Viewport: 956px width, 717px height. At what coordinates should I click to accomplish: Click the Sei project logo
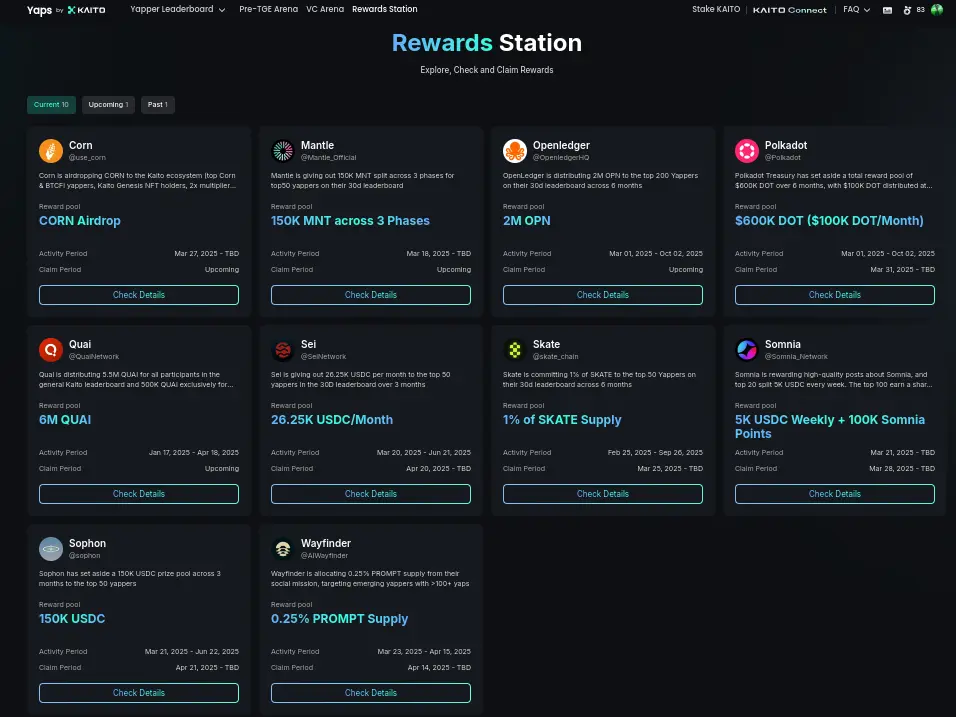pyautogui.click(x=283, y=350)
